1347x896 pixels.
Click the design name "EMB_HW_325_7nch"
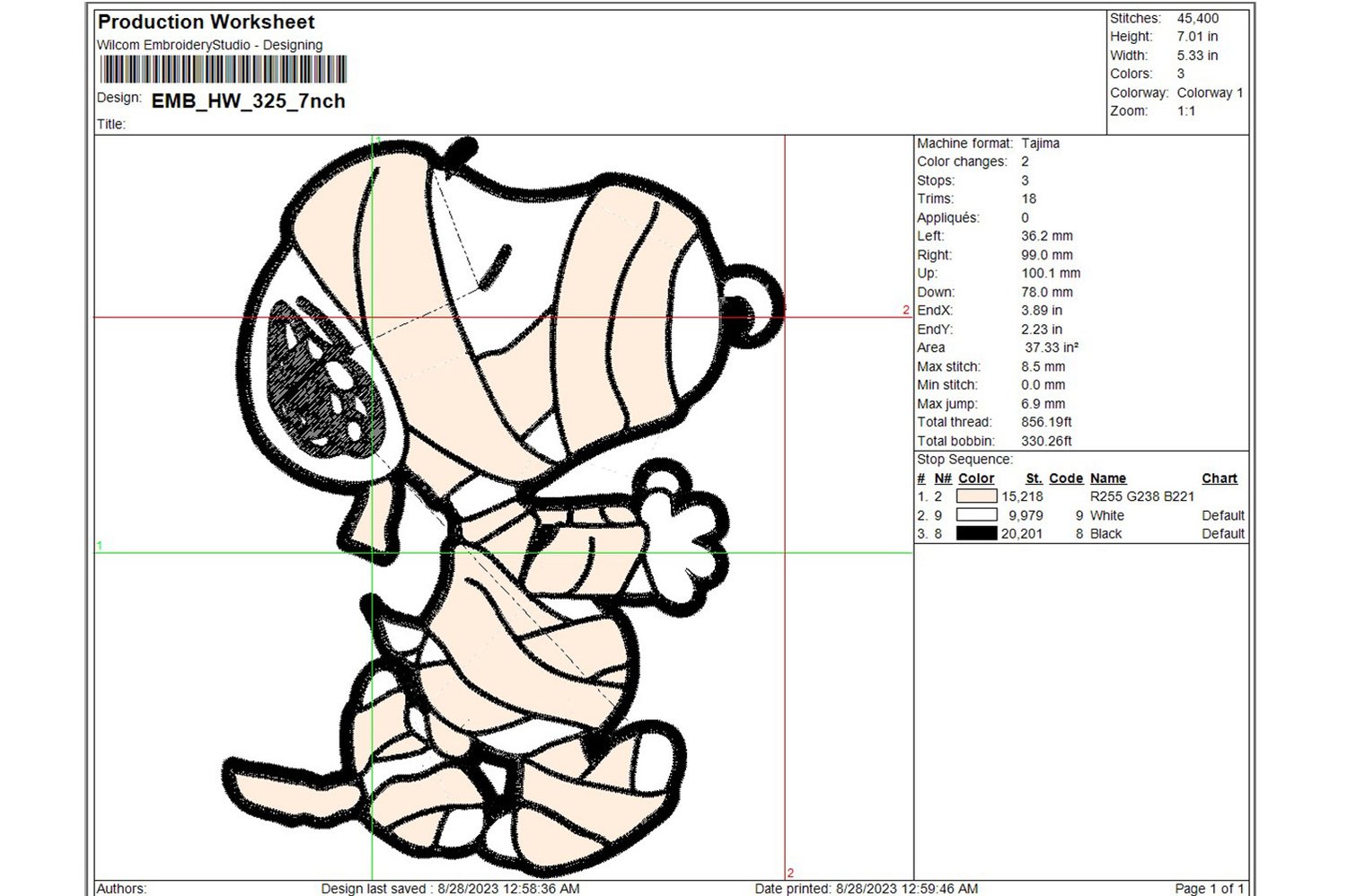point(249,101)
